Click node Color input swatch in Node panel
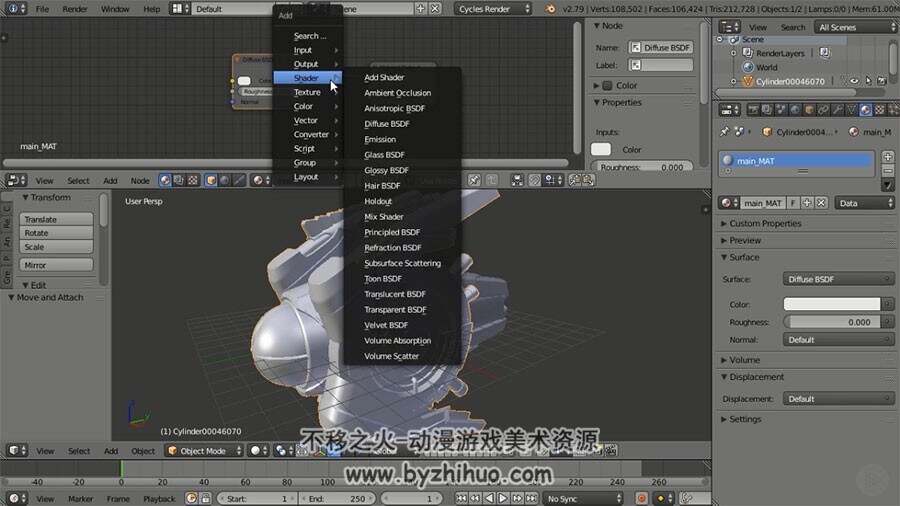This screenshot has height=506, width=900. (x=600, y=149)
